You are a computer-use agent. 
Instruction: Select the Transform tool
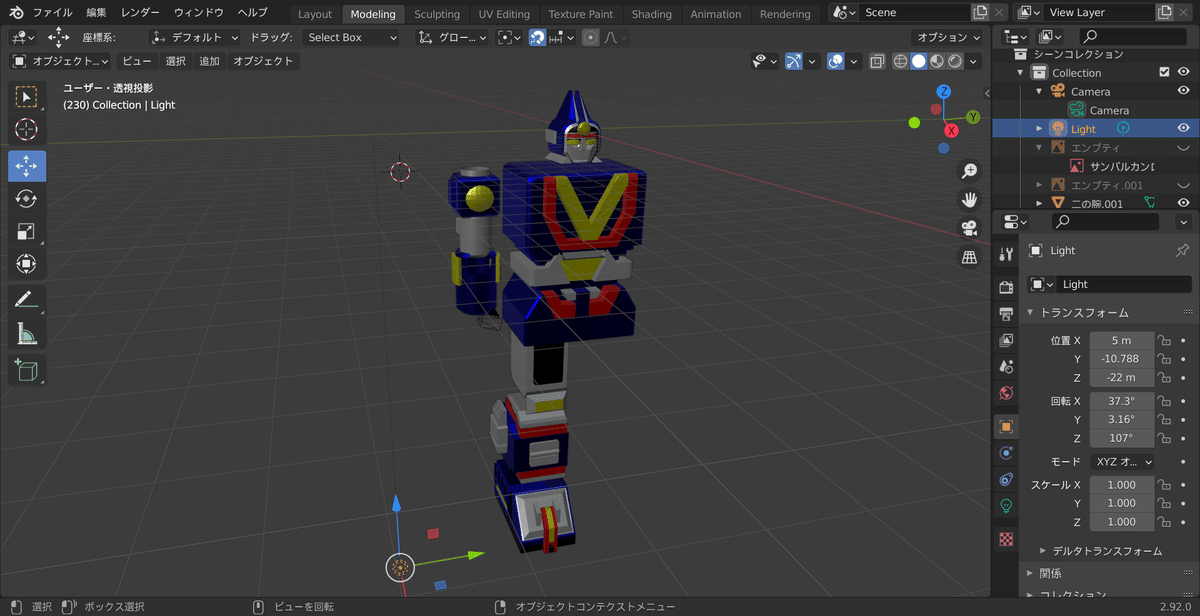click(27, 264)
